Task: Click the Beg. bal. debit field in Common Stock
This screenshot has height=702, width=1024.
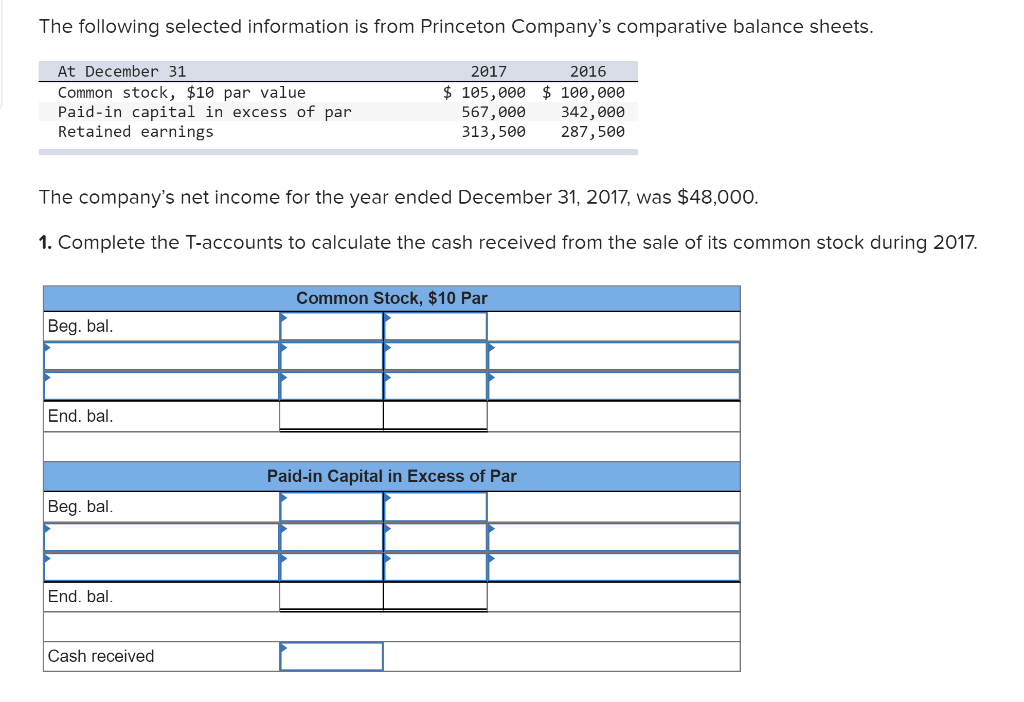Action: pos(332,324)
